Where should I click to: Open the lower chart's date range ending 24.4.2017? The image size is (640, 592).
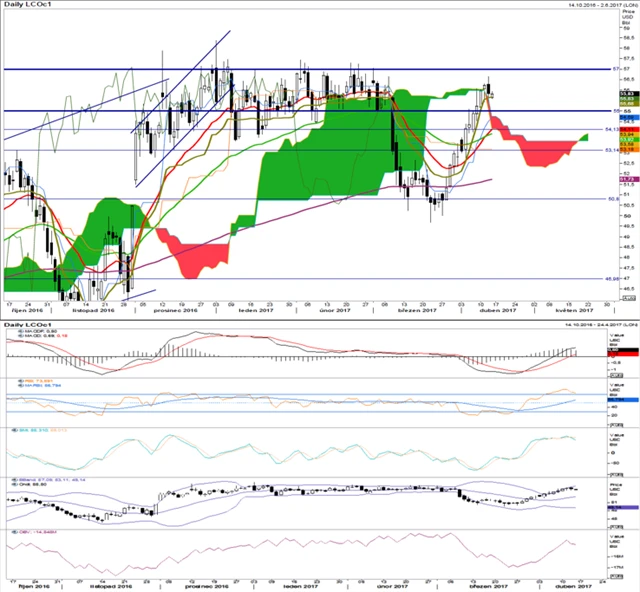(x=600, y=325)
